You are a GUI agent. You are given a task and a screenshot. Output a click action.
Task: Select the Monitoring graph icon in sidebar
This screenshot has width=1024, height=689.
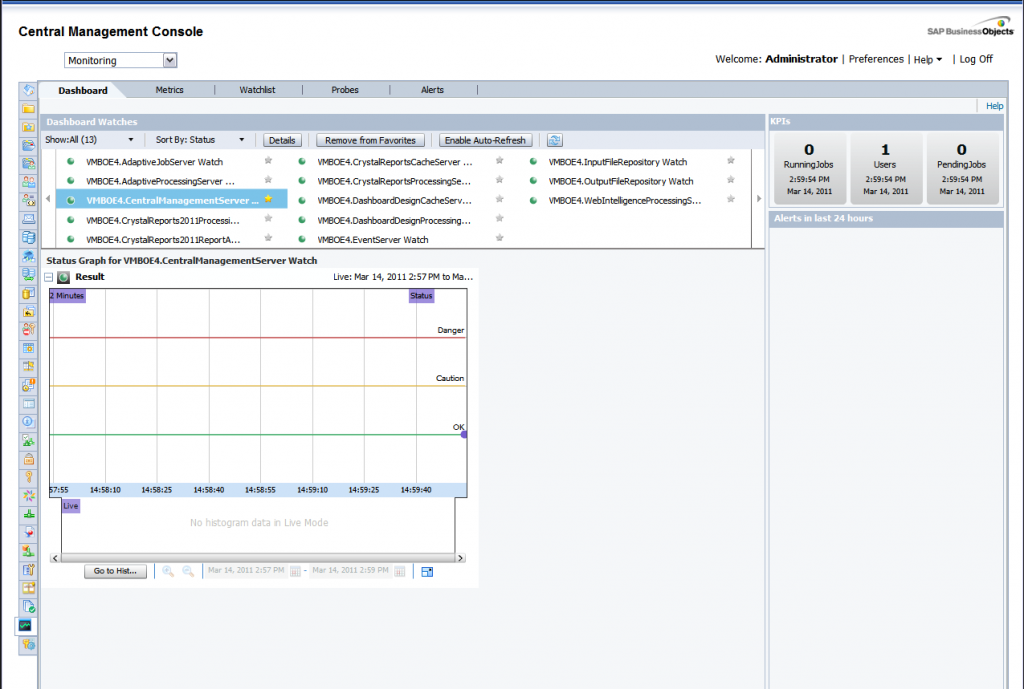(25, 626)
